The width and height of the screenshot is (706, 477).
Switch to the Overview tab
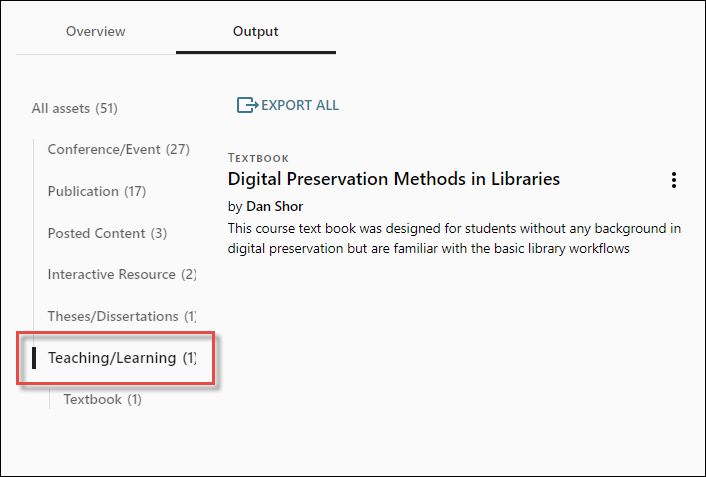(x=96, y=31)
